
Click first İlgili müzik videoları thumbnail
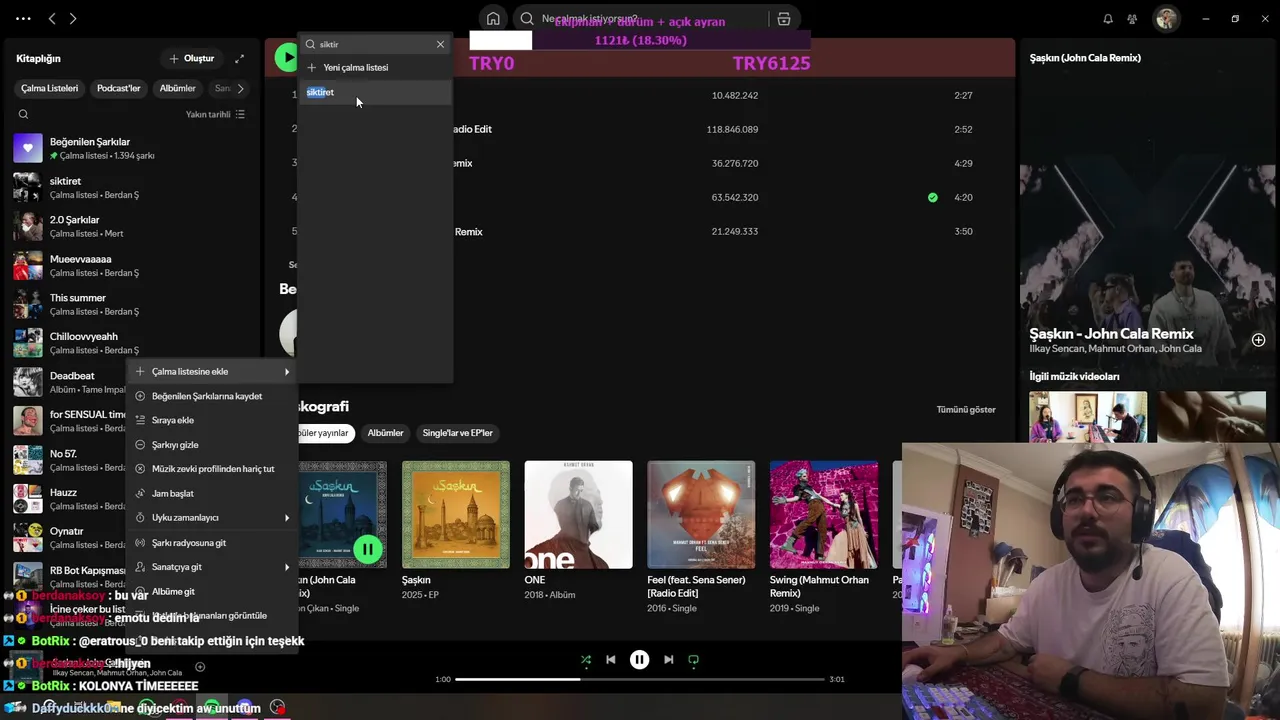tap(1088, 416)
